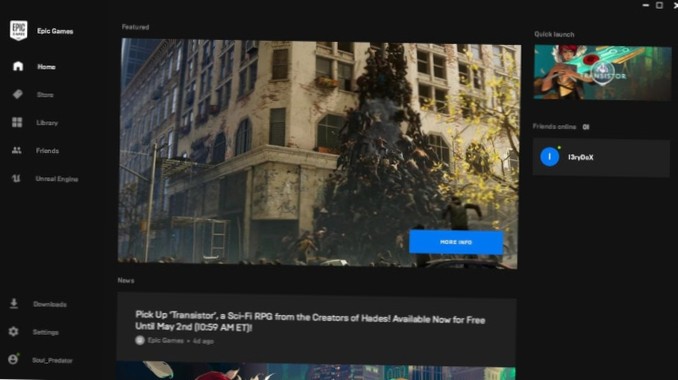Select the Home house icon
Image resolution: width=678 pixels, height=380 pixels.
coord(18,66)
